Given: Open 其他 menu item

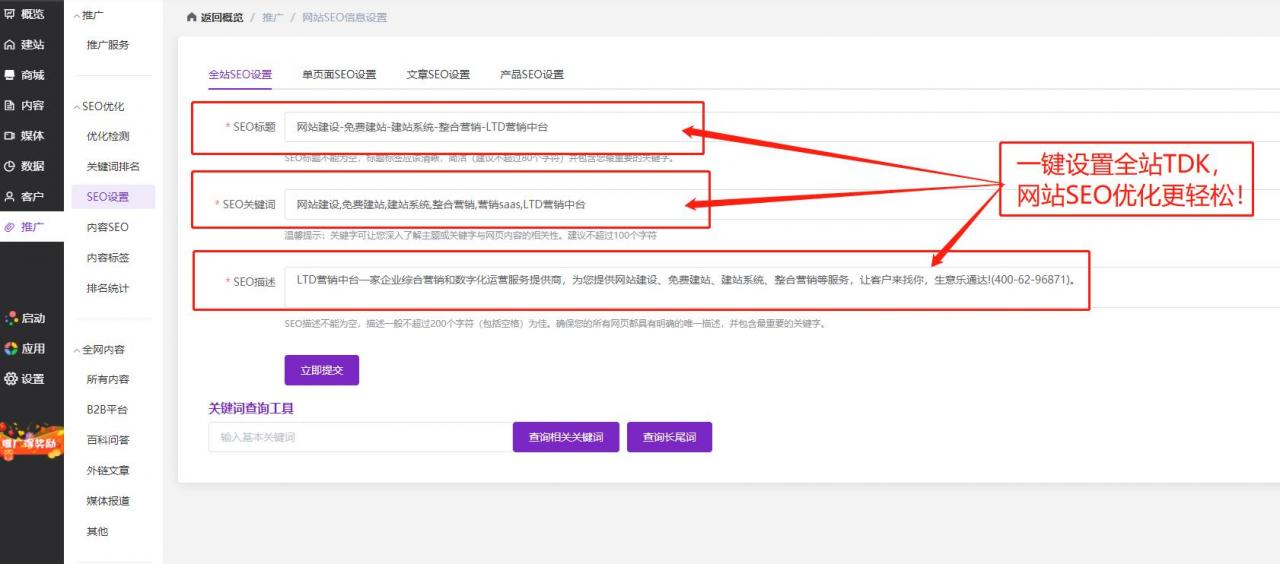Looking at the screenshot, I should tap(97, 531).
